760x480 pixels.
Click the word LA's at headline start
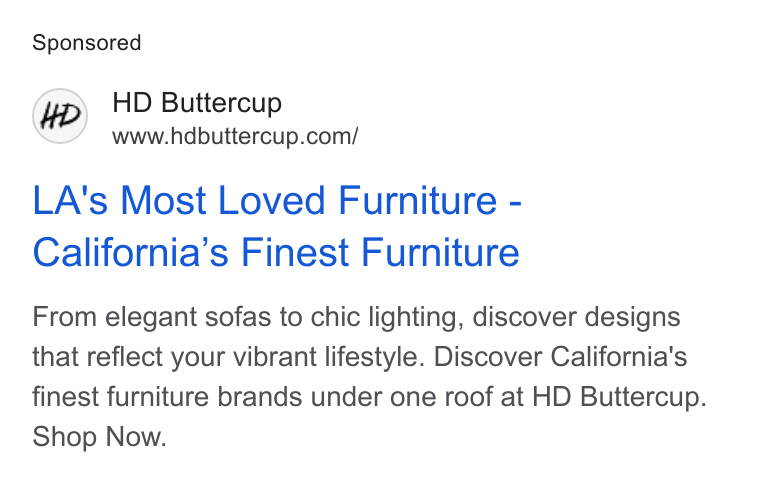pos(70,200)
